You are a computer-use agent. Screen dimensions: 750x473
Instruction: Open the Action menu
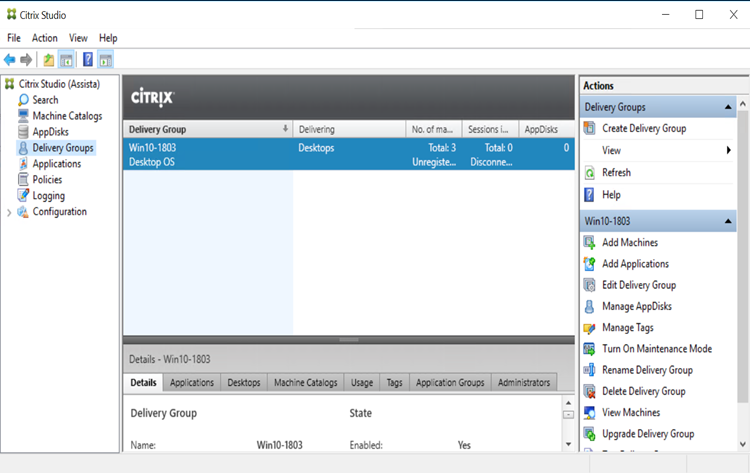(44, 38)
